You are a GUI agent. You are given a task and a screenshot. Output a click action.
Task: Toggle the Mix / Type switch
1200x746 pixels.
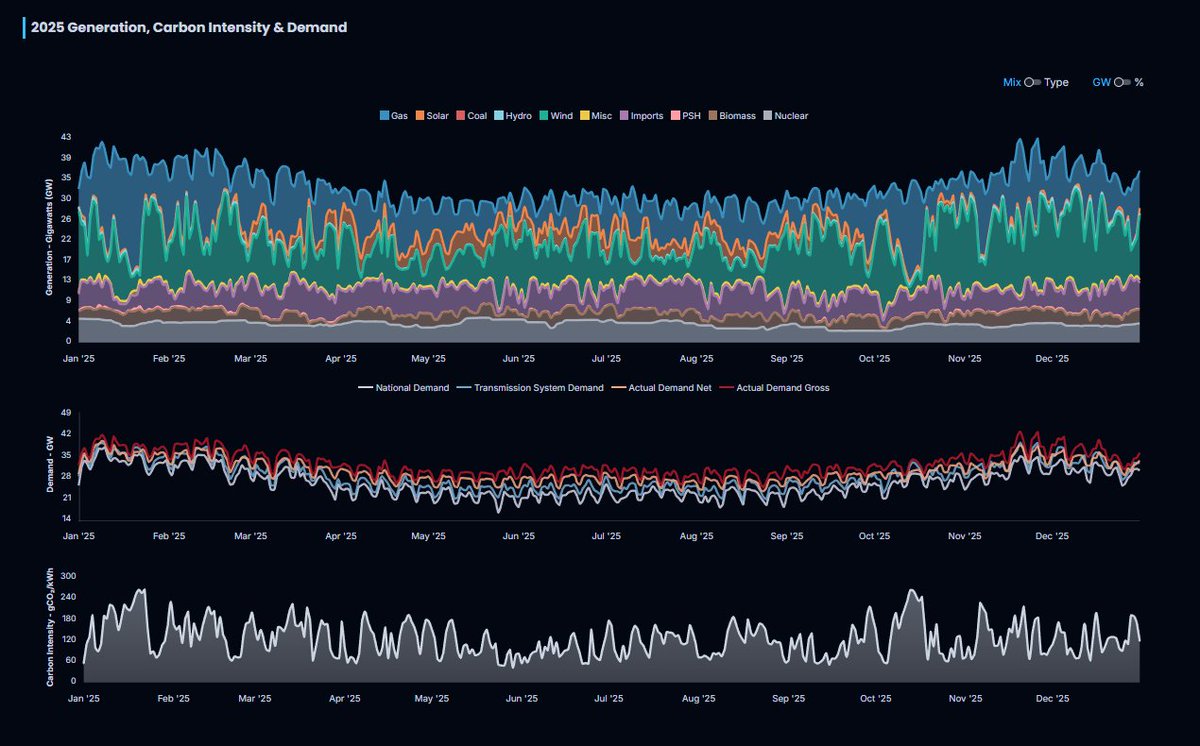click(1033, 82)
